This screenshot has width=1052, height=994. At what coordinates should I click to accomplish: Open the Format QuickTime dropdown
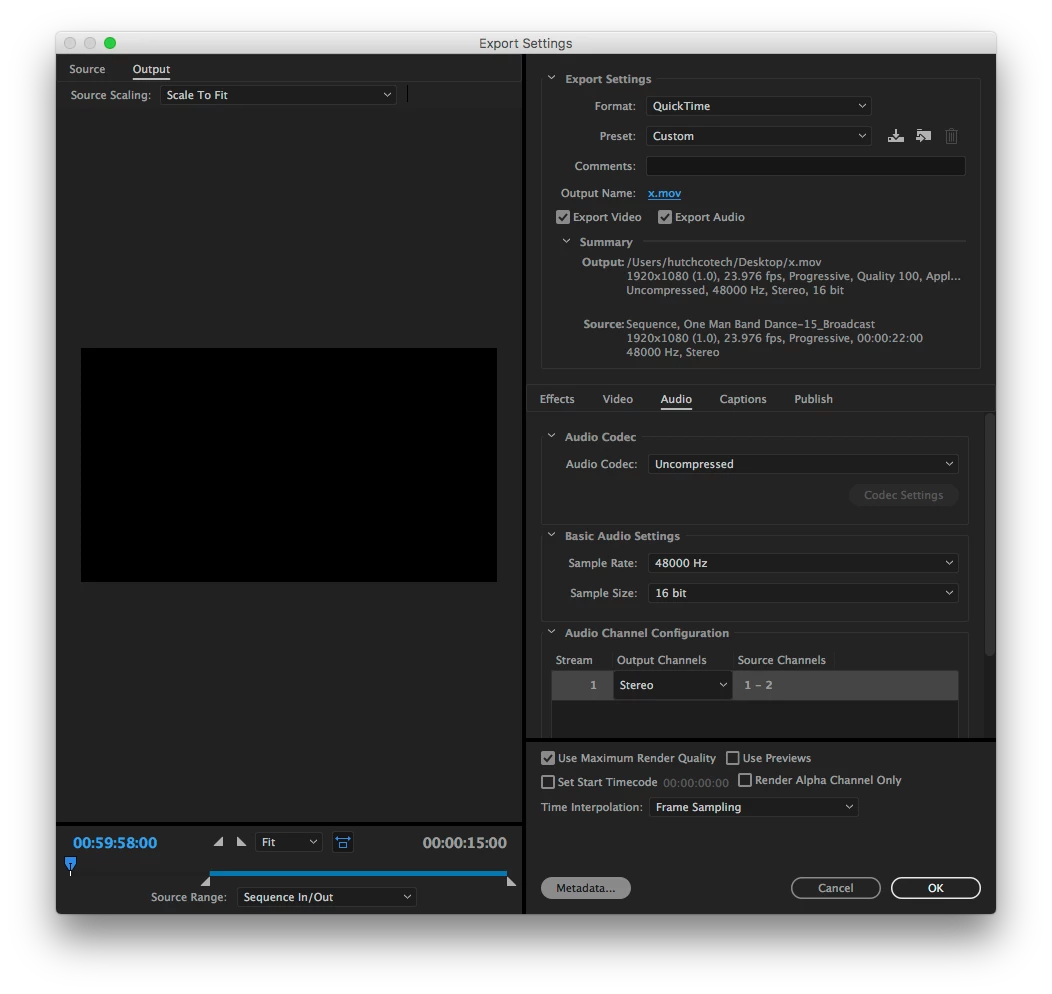(759, 106)
